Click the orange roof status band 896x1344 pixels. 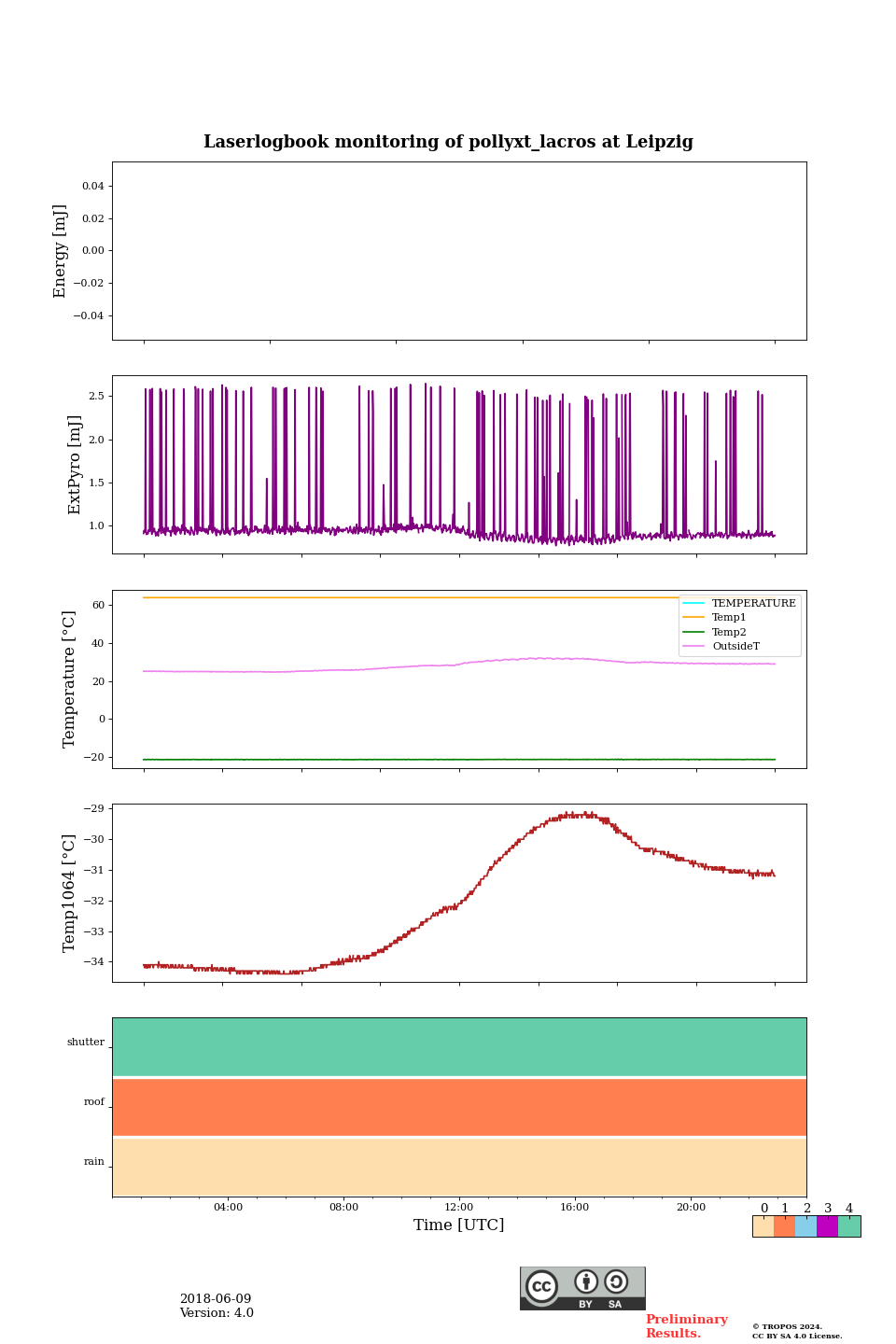point(459,1107)
